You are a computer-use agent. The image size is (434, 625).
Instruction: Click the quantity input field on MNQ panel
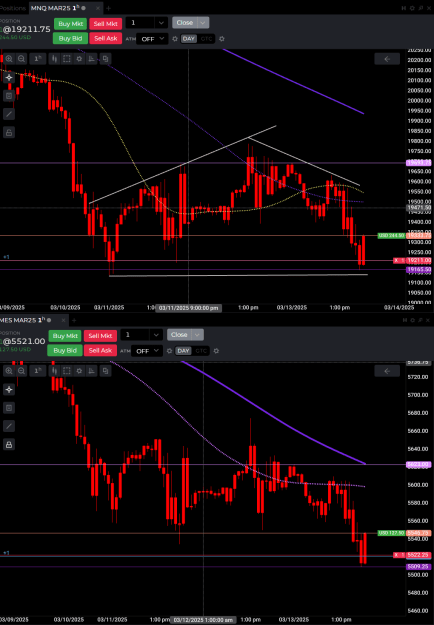pyautogui.click(x=140, y=23)
